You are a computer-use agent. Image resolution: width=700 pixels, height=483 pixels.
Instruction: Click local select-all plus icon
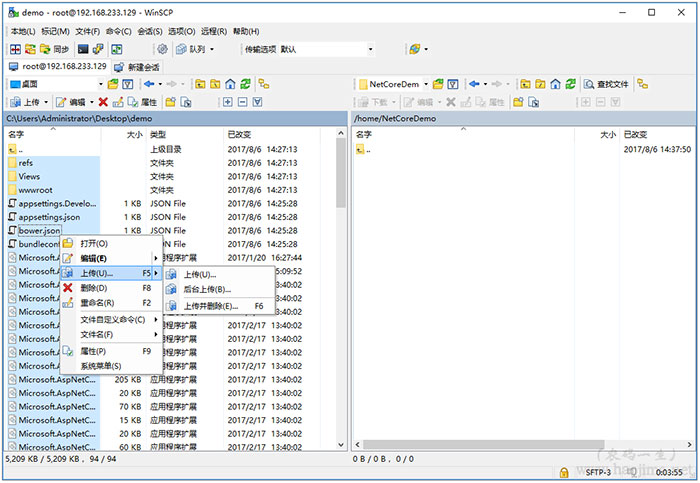[x=228, y=102]
